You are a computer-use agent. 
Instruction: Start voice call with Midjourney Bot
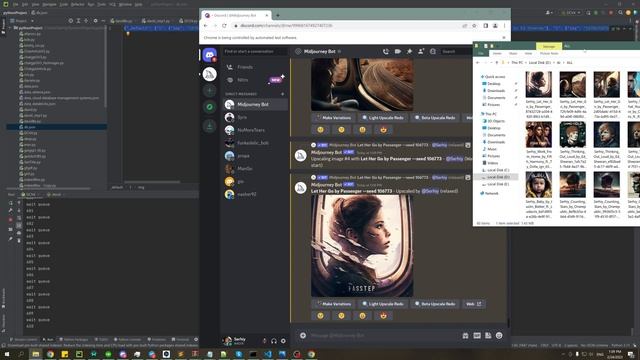[x=386, y=51]
